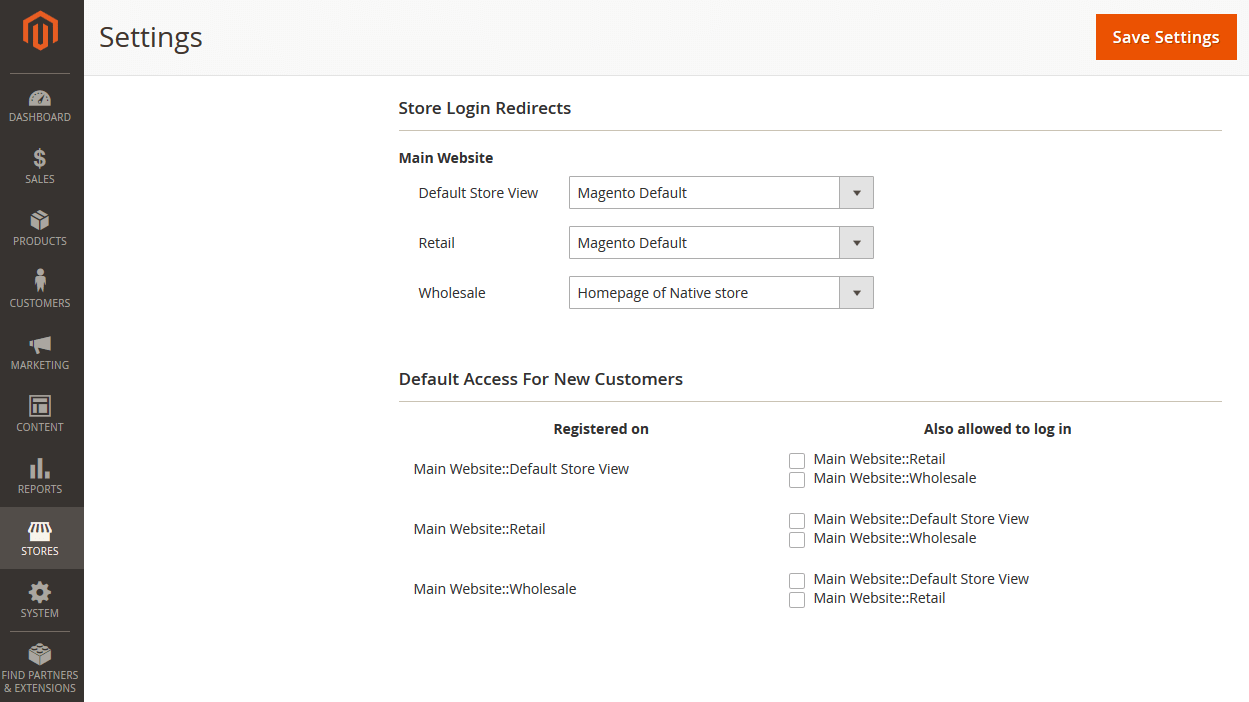The height and width of the screenshot is (702, 1249).
Task: Open the Reports bar chart icon
Action: (40, 468)
